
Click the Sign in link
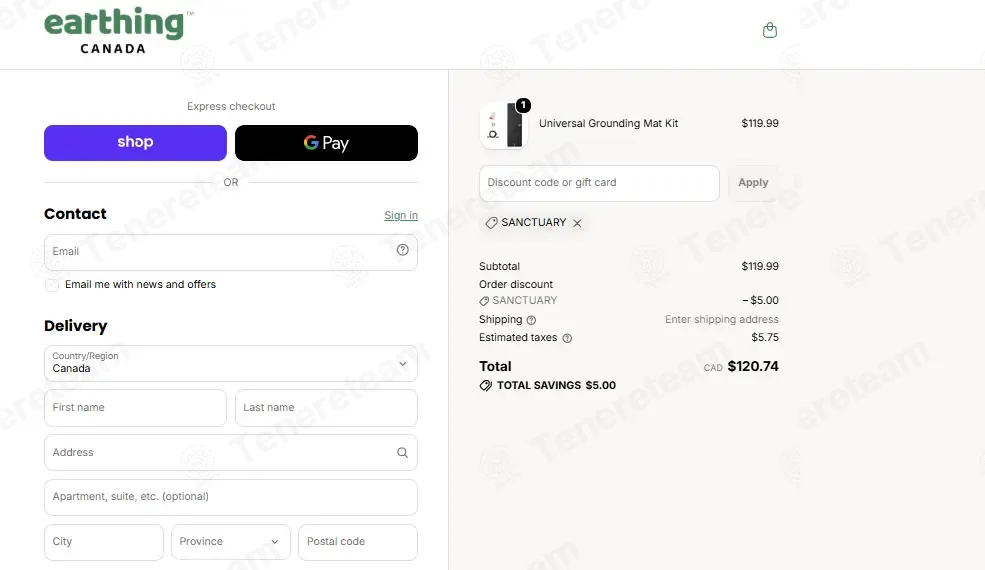click(401, 215)
